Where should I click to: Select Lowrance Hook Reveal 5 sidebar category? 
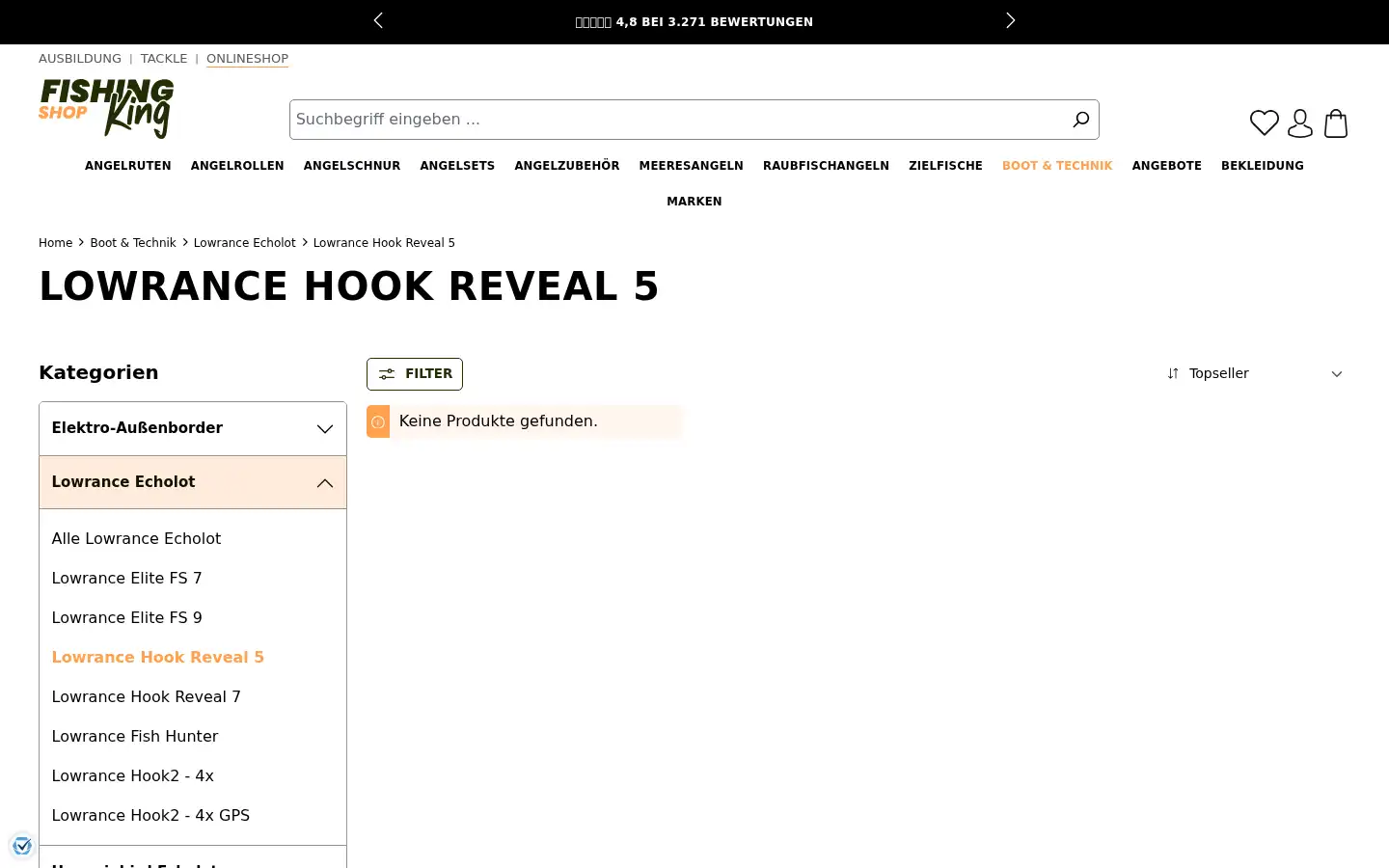(x=157, y=658)
